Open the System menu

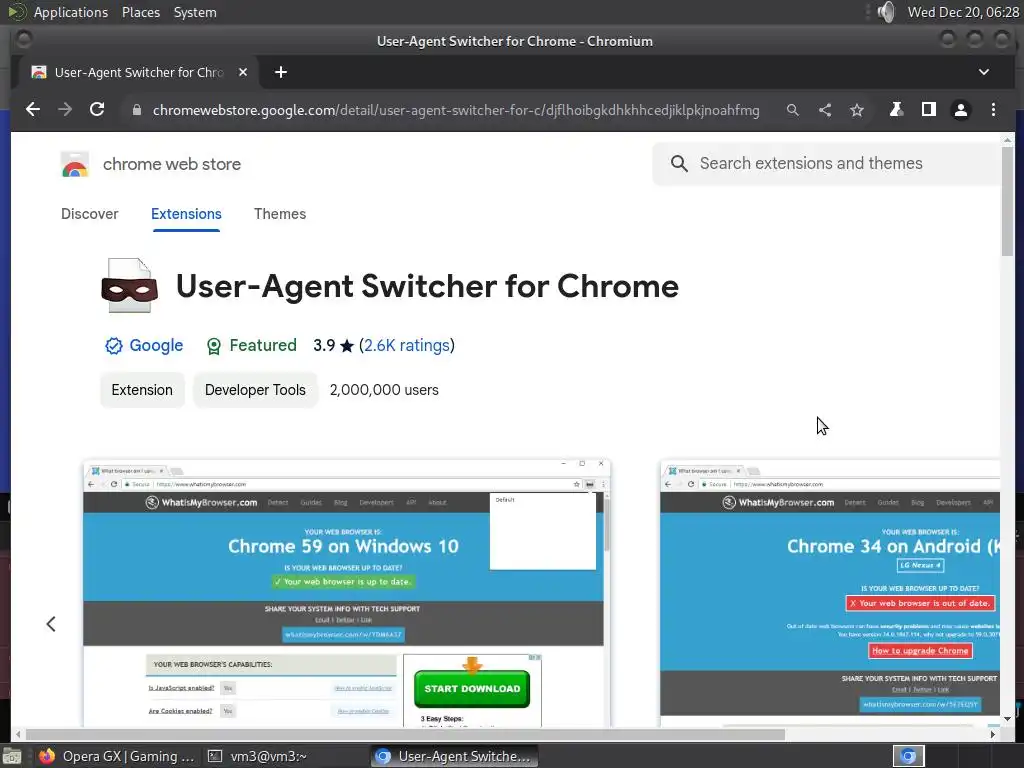(x=195, y=12)
